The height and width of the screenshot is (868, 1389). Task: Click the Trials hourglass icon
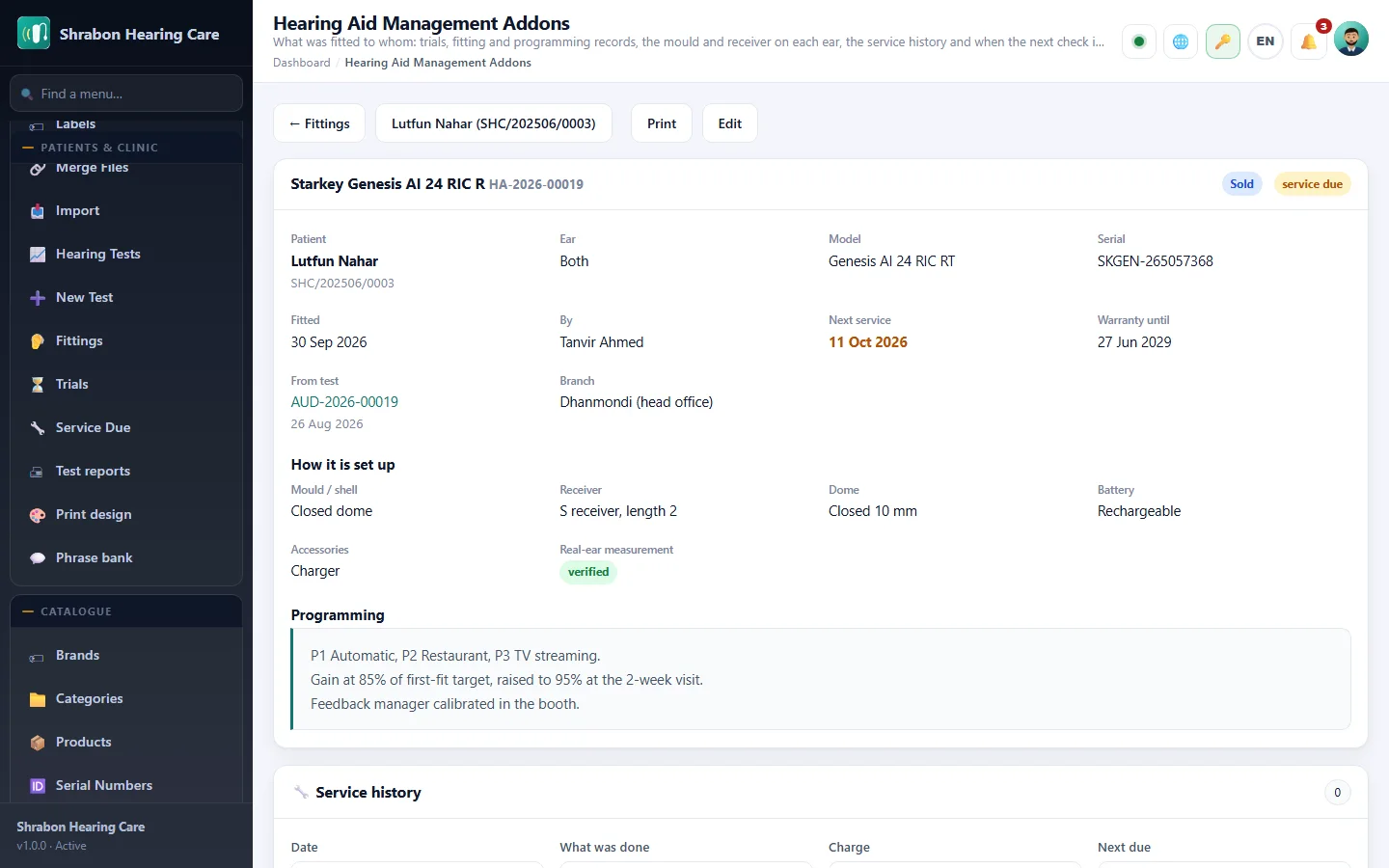point(38,385)
